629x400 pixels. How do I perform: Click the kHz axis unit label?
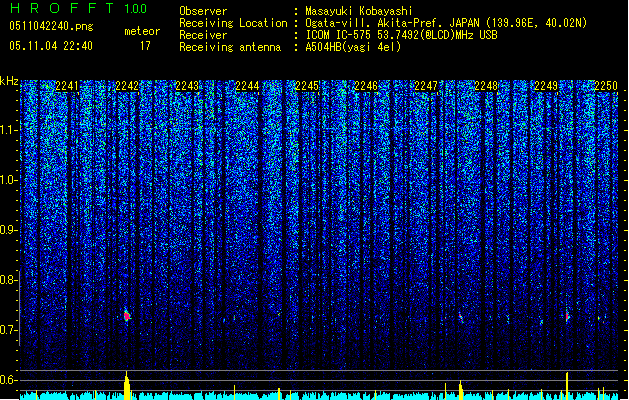[x=9, y=81]
